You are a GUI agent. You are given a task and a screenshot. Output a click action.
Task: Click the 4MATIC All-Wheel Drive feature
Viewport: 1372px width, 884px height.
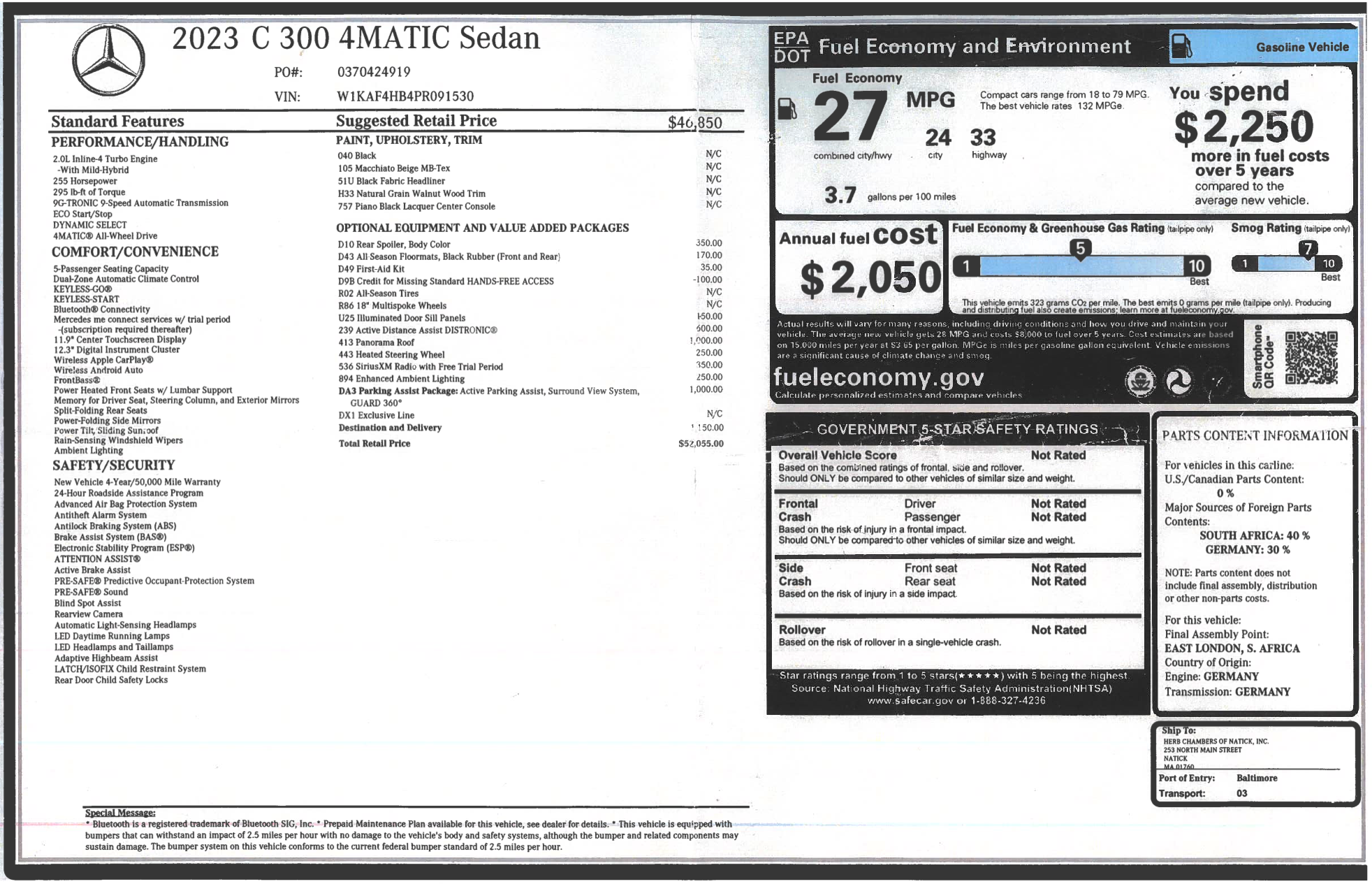105,236
